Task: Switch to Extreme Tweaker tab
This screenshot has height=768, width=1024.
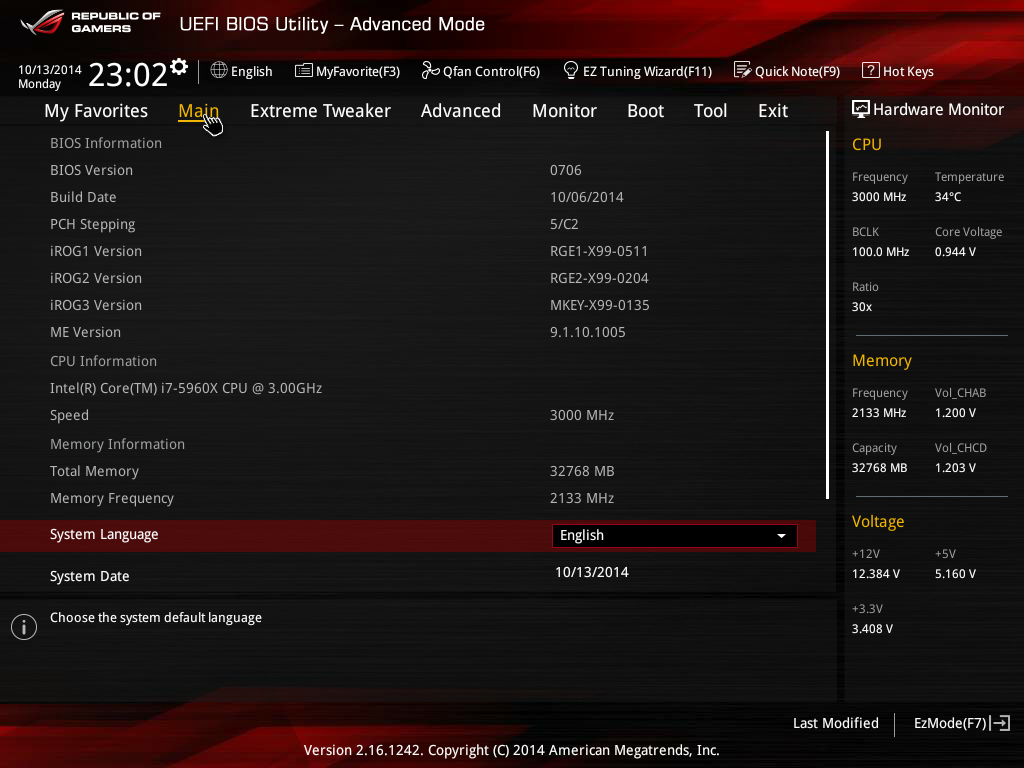Action: click(x=320, y=111)
